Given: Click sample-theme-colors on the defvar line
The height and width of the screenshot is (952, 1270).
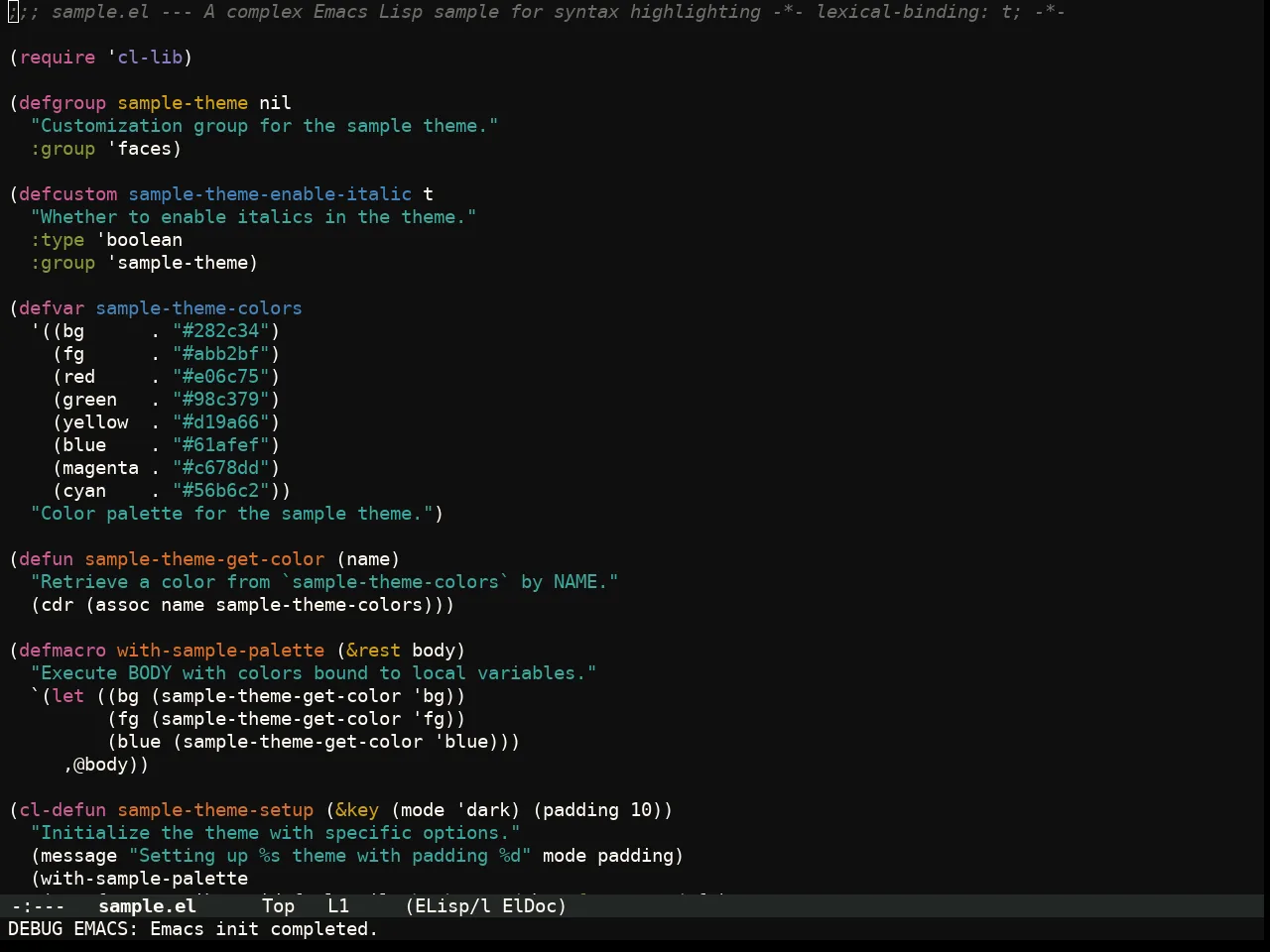Looking at the screenshot, I should pyautogui.click(x=198, y=308).
